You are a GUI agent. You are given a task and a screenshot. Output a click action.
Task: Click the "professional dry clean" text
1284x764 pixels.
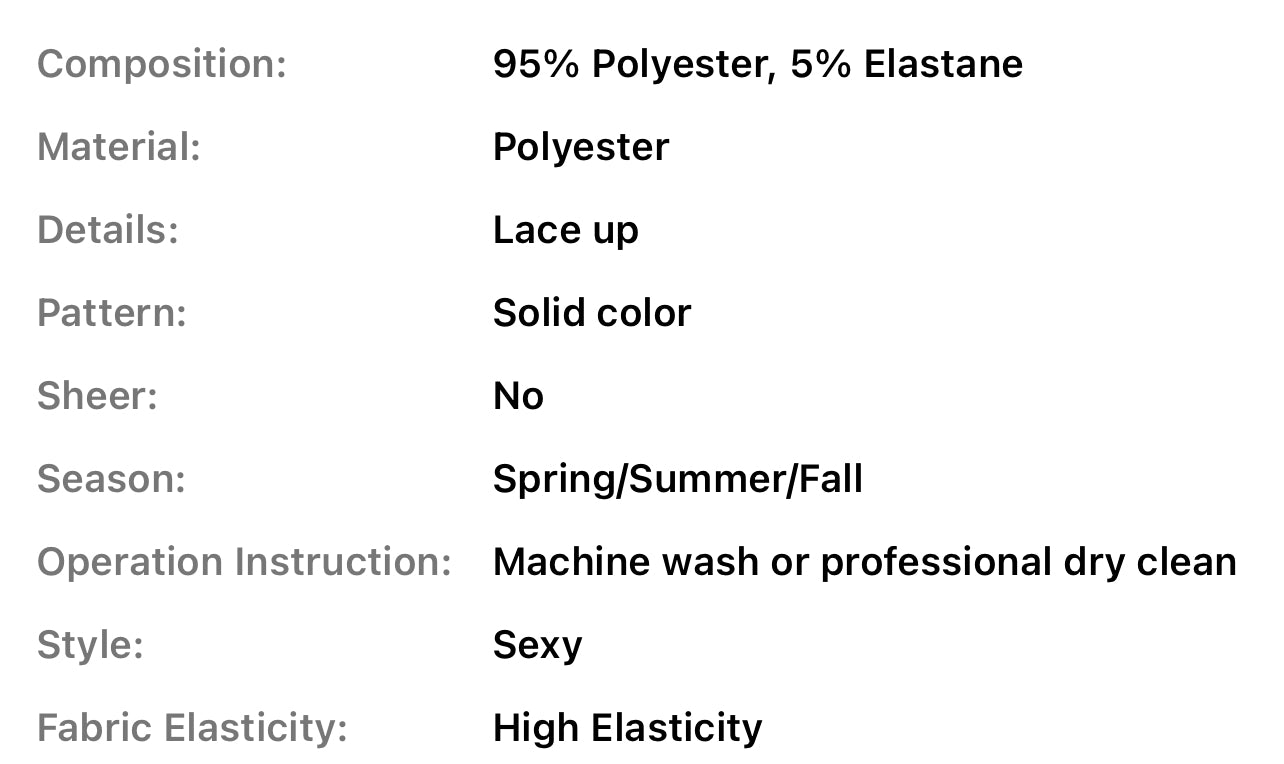[1028, 563]
